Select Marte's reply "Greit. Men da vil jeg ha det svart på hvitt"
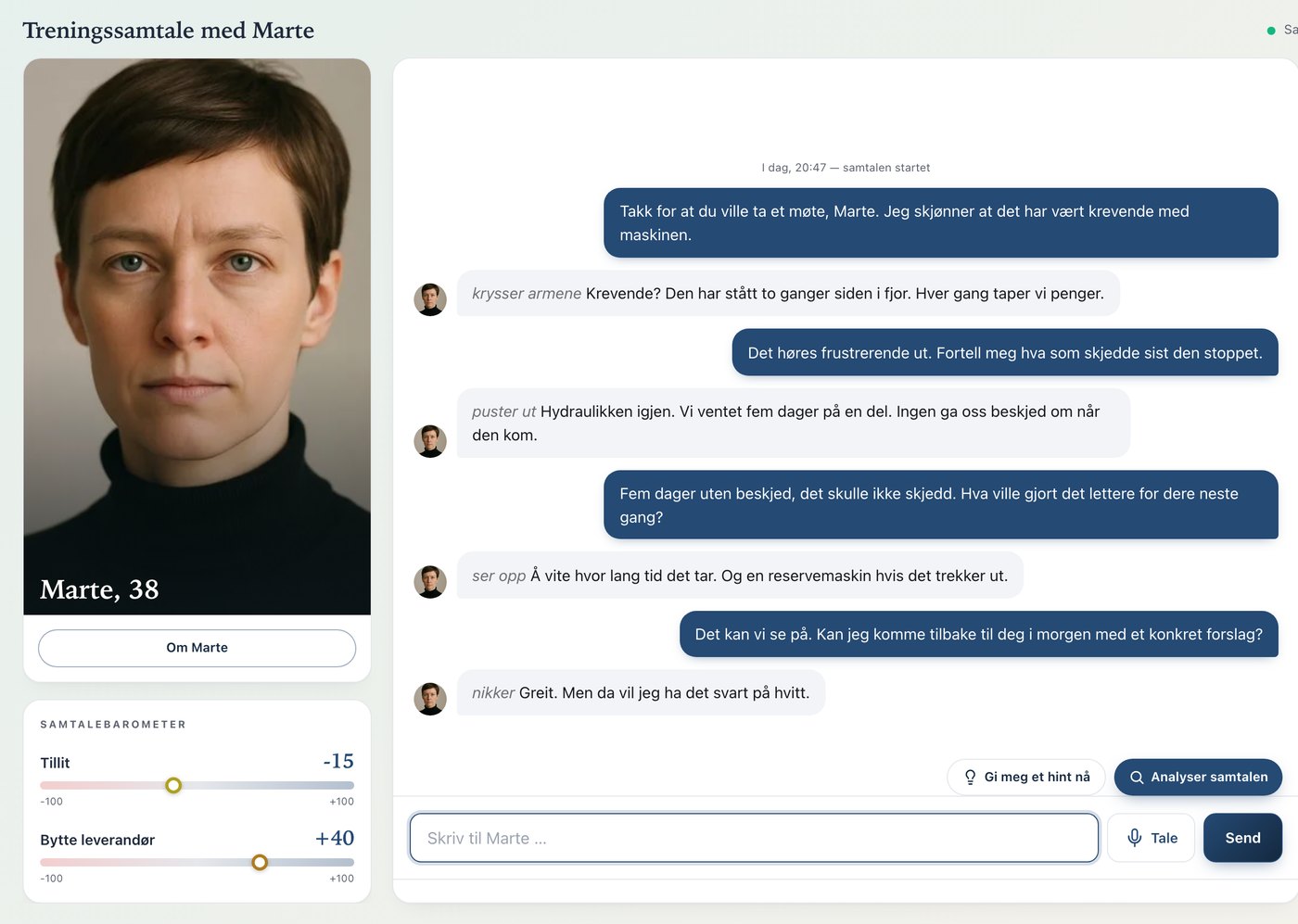The height and width of the screenshot is (924, 1298). pyautogui.click(x=641, y=693)
